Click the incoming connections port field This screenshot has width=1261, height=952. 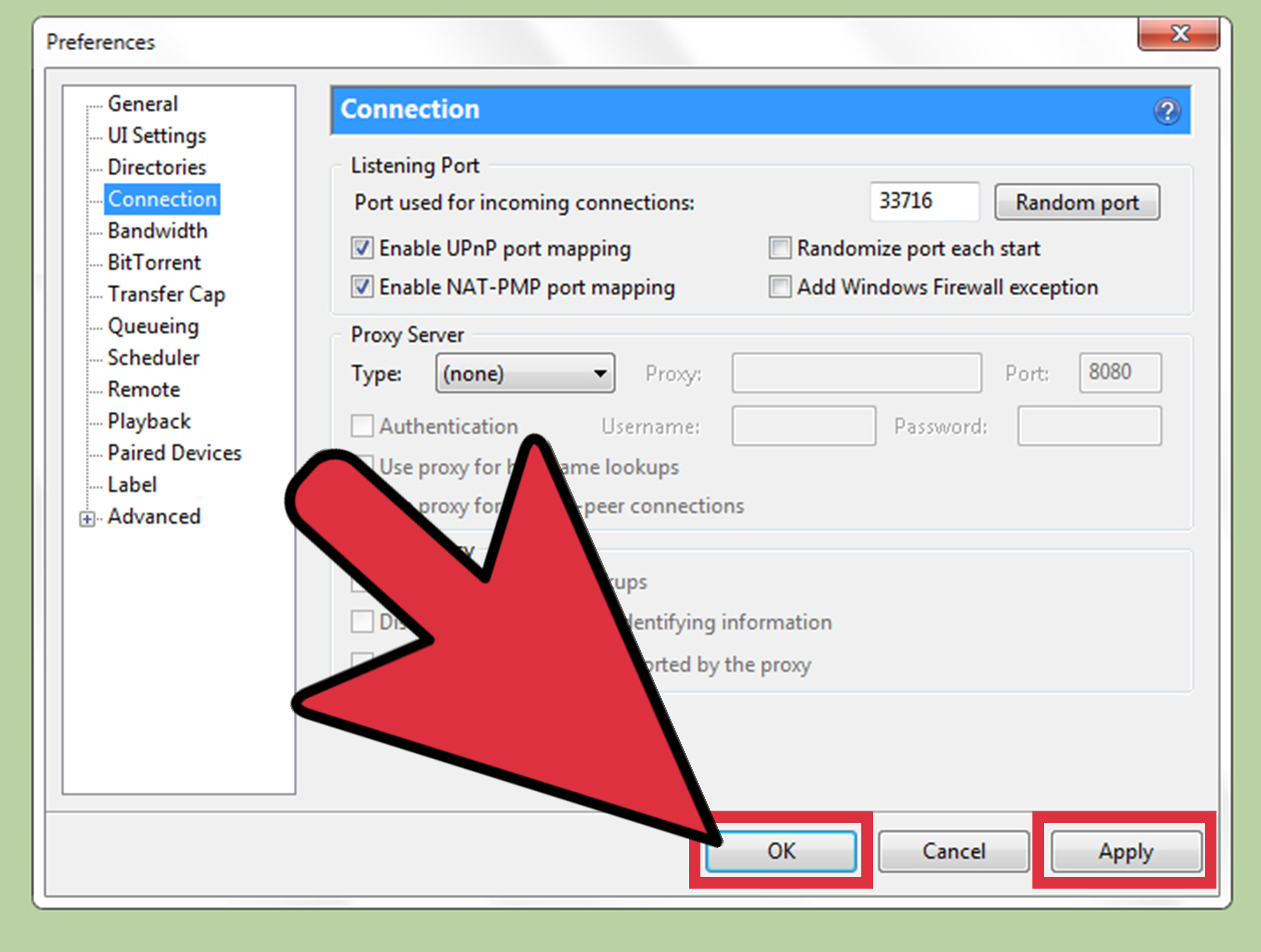(924, 200)
